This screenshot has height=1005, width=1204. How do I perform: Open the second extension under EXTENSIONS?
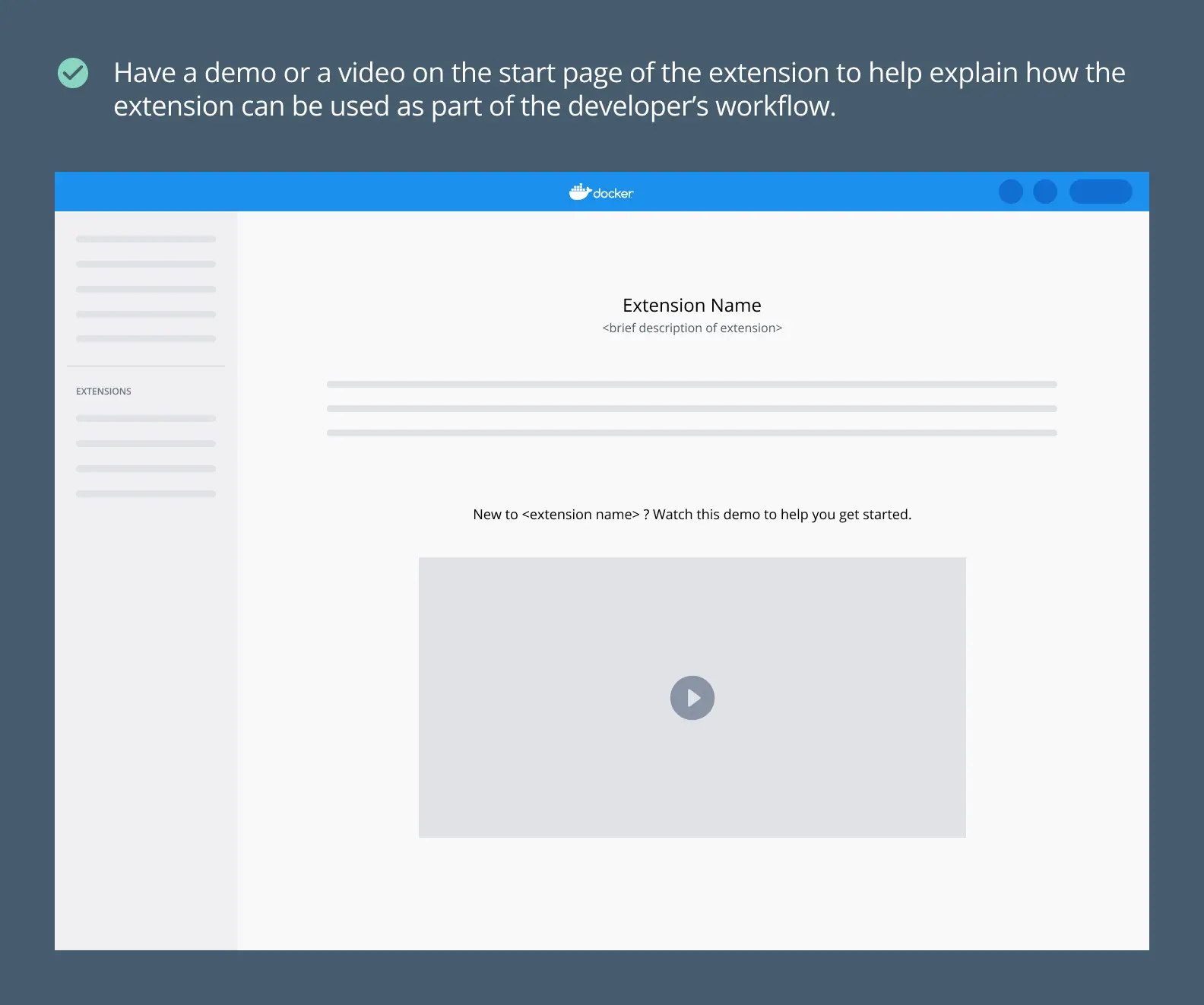(x=146, y=444)
